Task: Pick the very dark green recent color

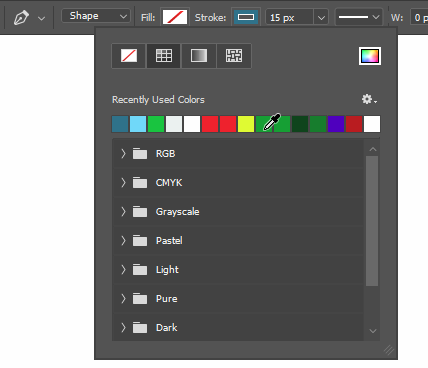Action: tap(300, 124)
